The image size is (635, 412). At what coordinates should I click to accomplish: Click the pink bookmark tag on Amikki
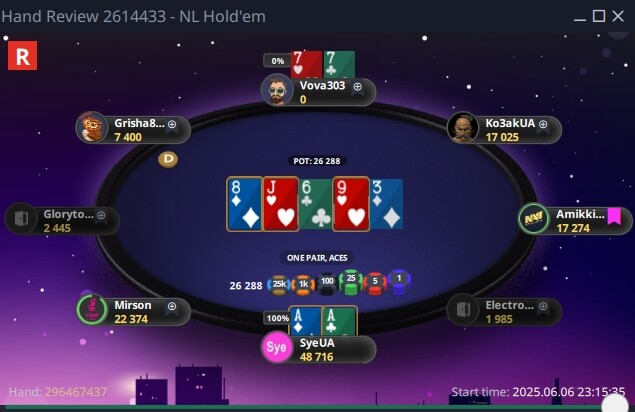[614, 216]
